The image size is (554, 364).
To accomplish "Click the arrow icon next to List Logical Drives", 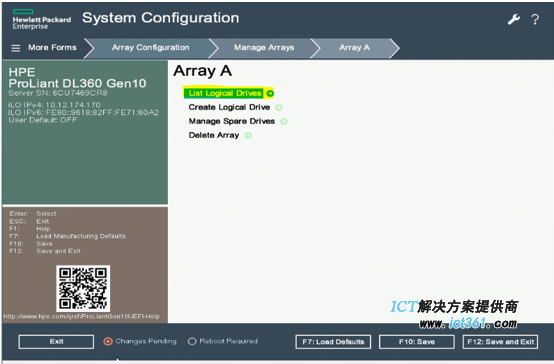I will [x=270, y=93].
